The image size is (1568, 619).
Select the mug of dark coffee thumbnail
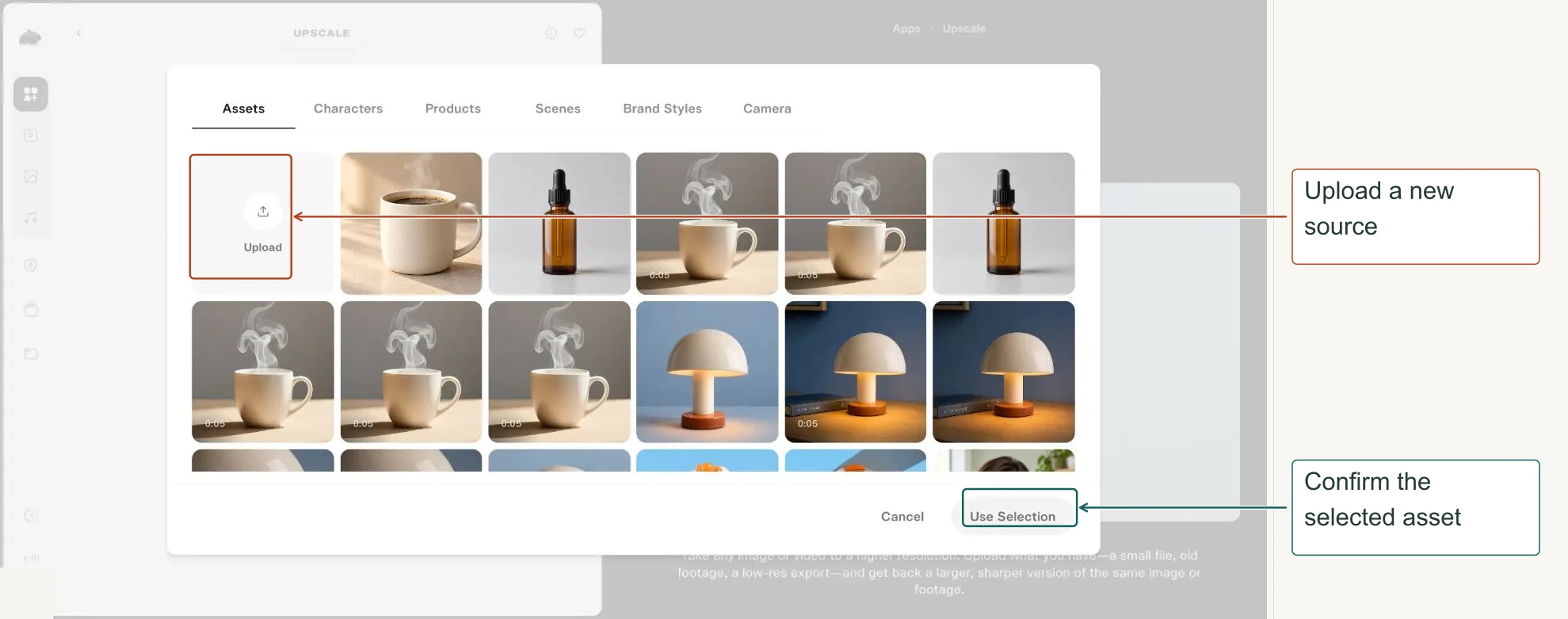click(411, 224)
